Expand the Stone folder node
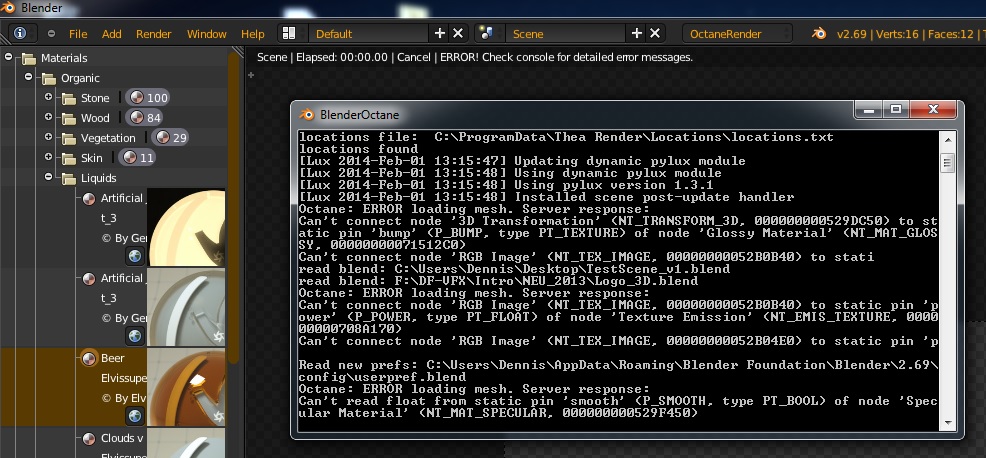Image resolution: width=986 pixels, height=458 pixels. [48, 97]
